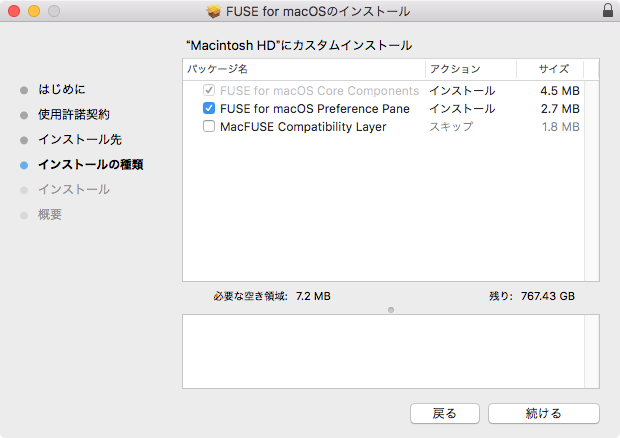Click the 1.8 MB size value
Image resolution: width=620 pixels, height=438 pixels.
(560, 127)
